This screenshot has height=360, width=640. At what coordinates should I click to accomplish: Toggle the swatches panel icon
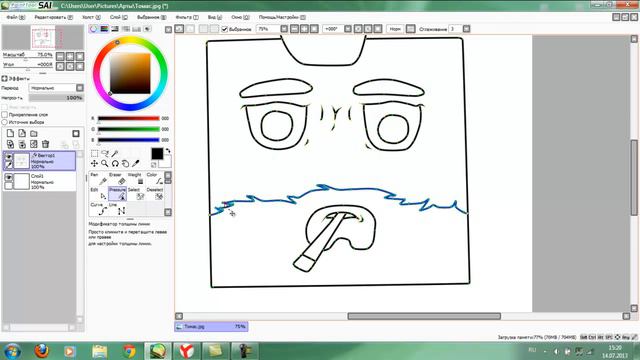pos(136,29)
